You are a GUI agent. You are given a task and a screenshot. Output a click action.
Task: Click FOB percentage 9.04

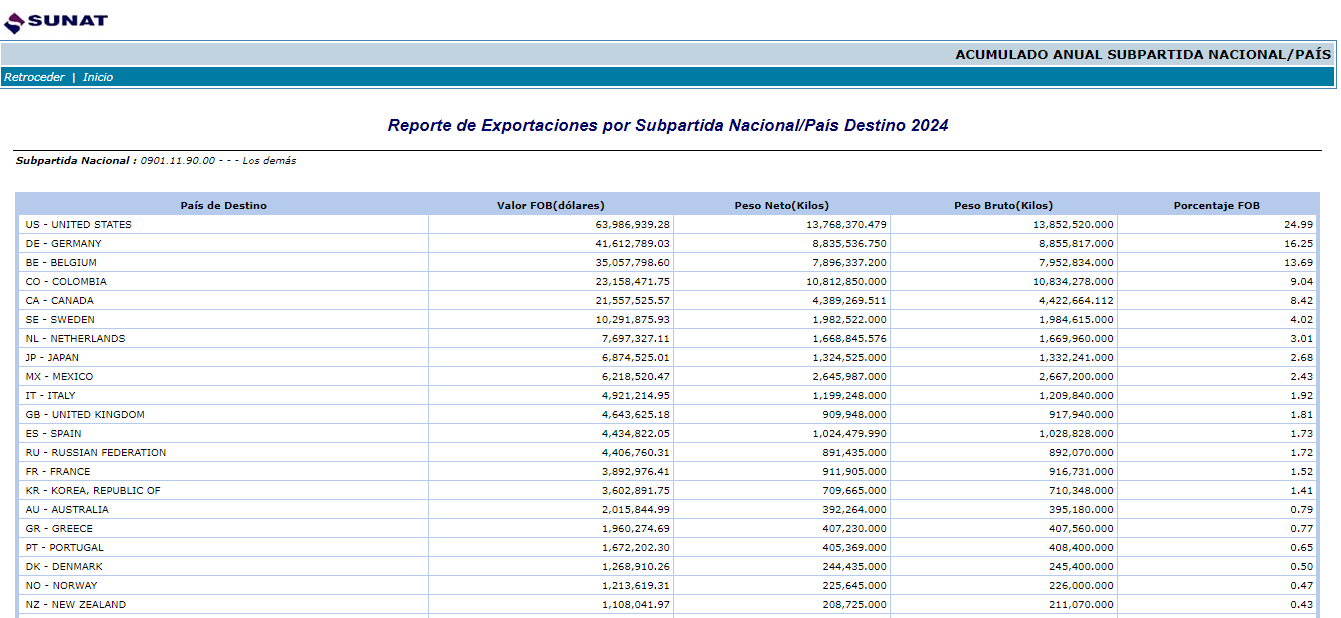click(x=1304, y=282)
